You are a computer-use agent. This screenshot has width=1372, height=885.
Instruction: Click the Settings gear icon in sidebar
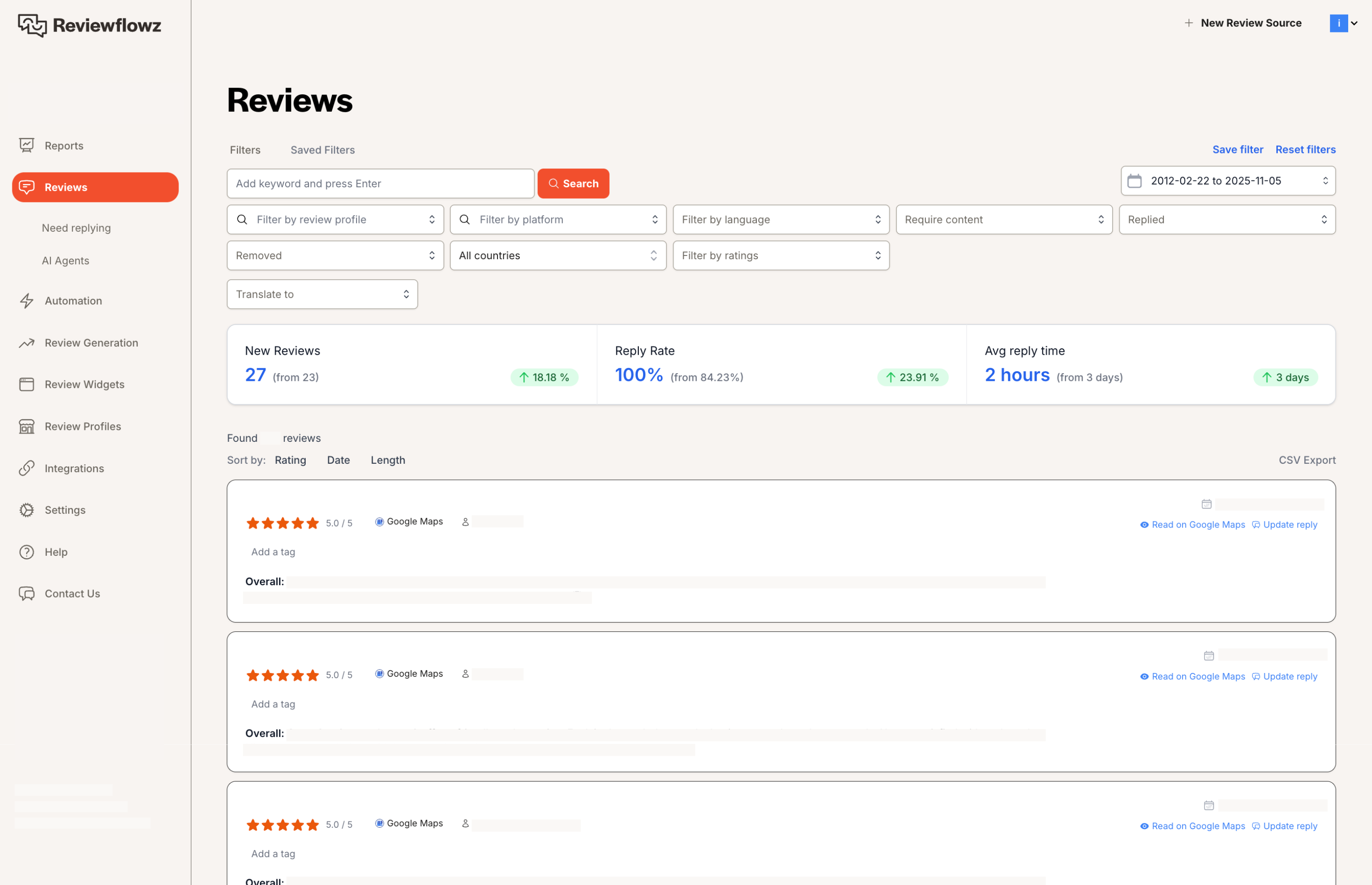pyautogui.click(x=27, y=510)
